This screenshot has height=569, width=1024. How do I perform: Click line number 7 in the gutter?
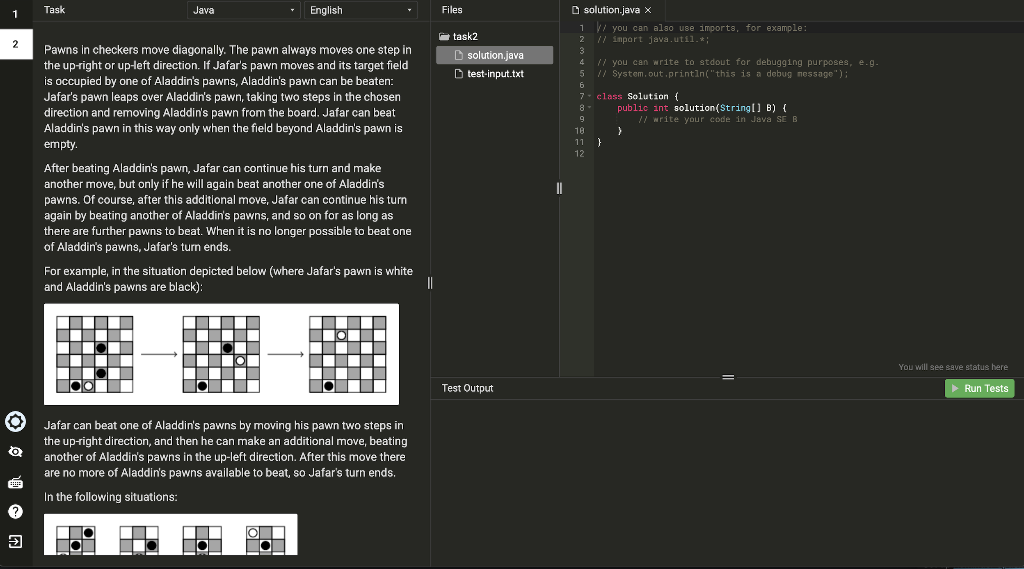(581, 96)
